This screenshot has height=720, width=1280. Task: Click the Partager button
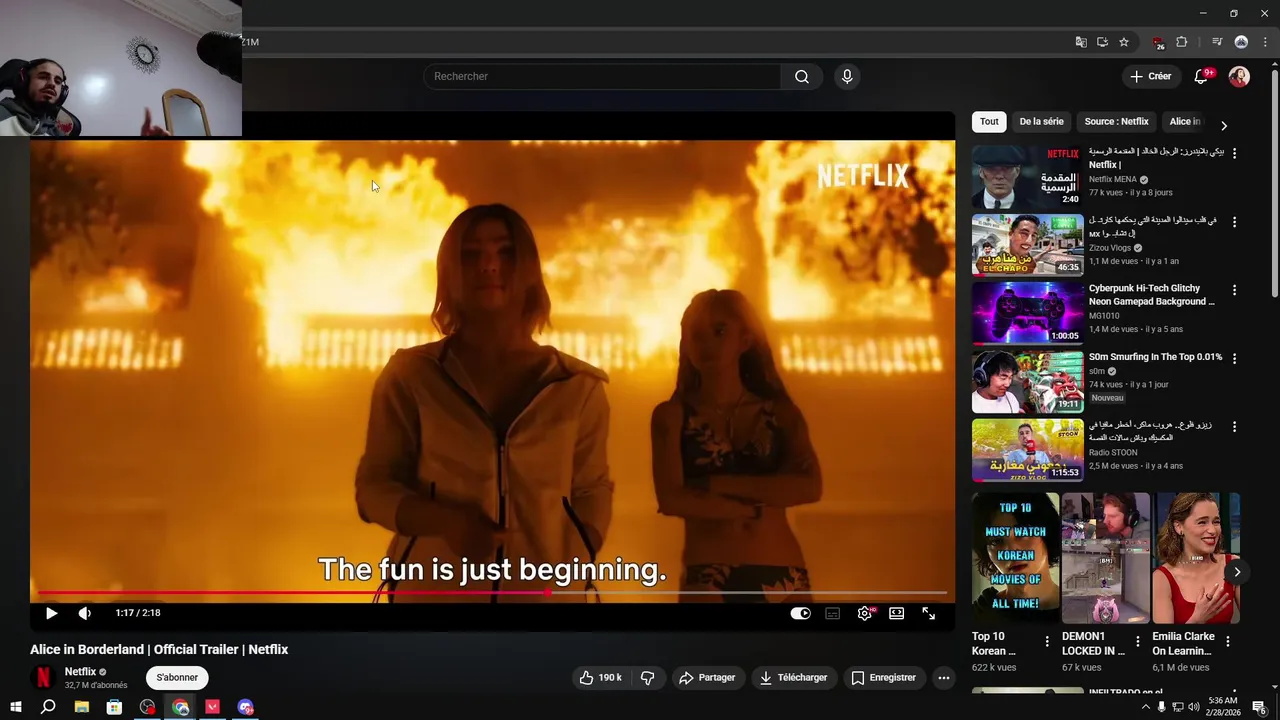(707, 677)
